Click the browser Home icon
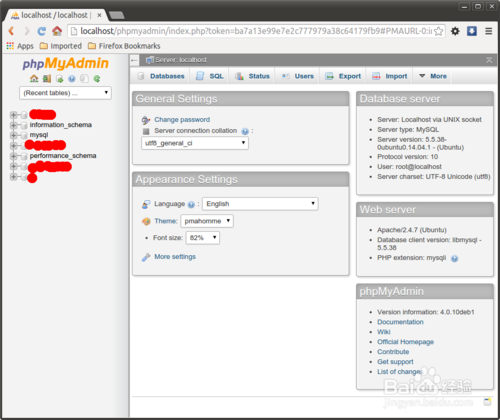This screenshot has height=420, width=500. 57,31
